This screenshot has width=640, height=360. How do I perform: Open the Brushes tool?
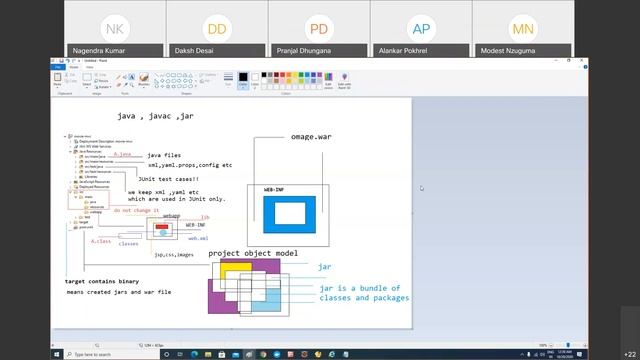coord(144,79)
